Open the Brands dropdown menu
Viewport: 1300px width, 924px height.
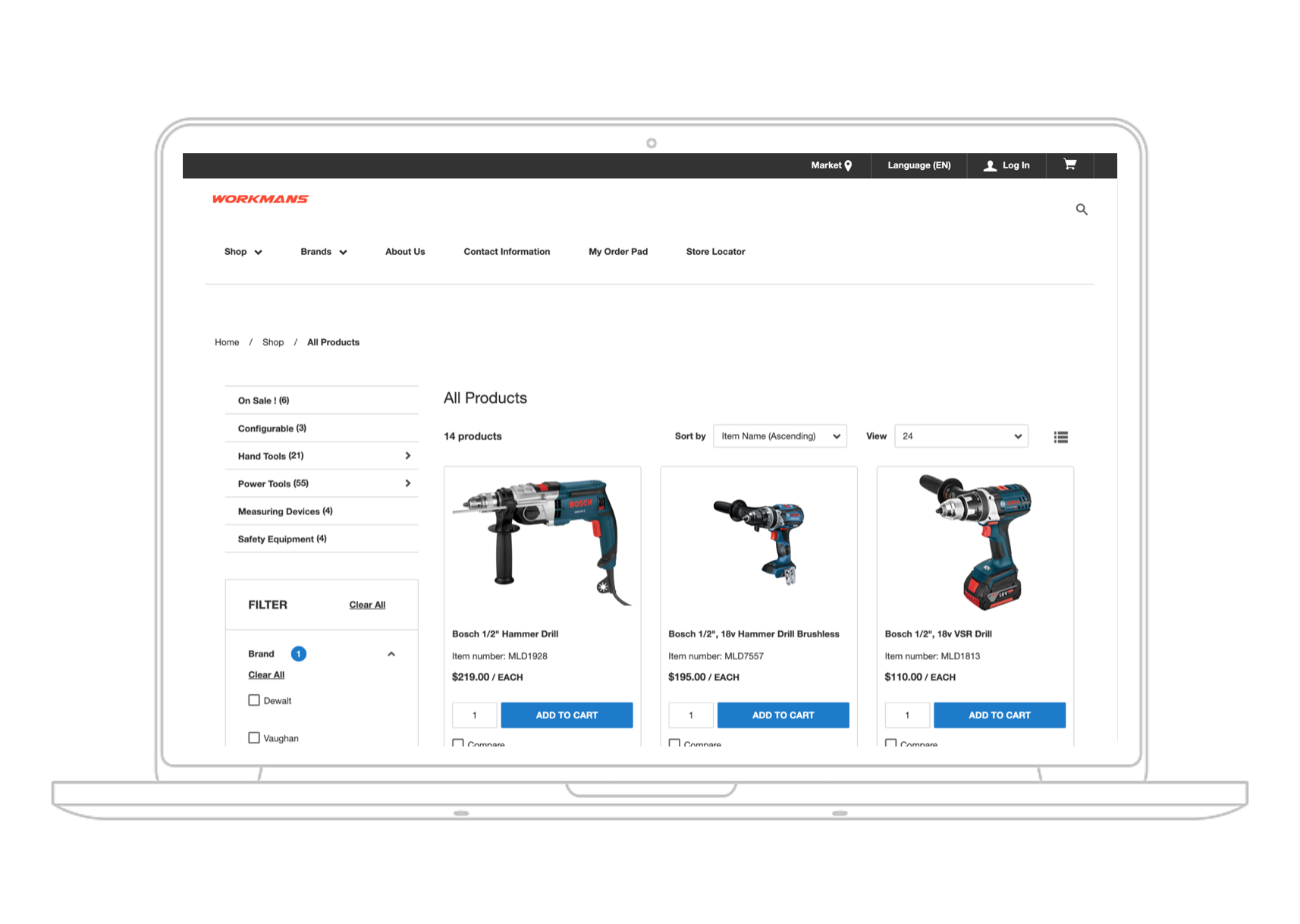[x=324, y=252]
